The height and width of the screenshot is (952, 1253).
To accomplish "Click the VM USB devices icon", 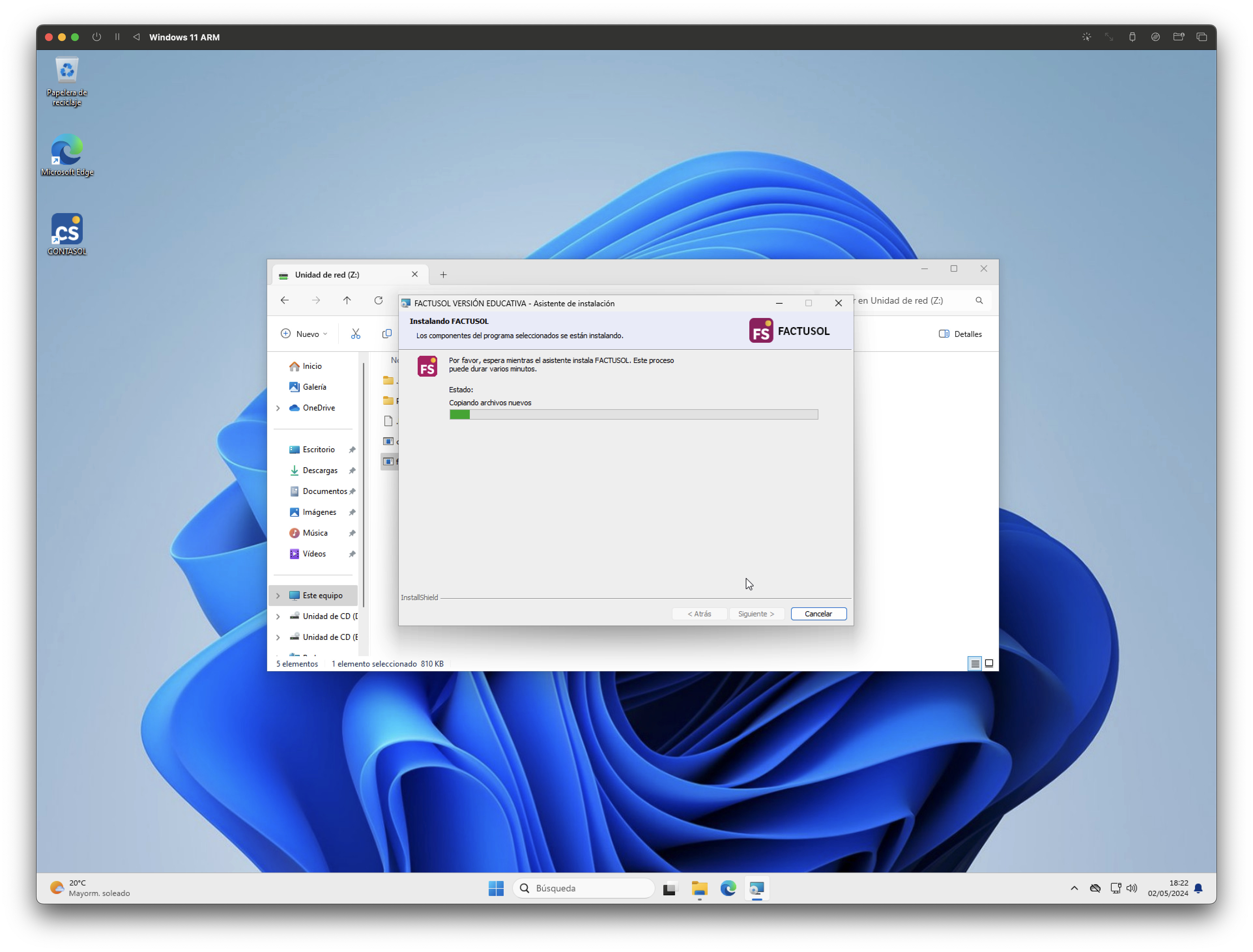I will click(1132, 37).
